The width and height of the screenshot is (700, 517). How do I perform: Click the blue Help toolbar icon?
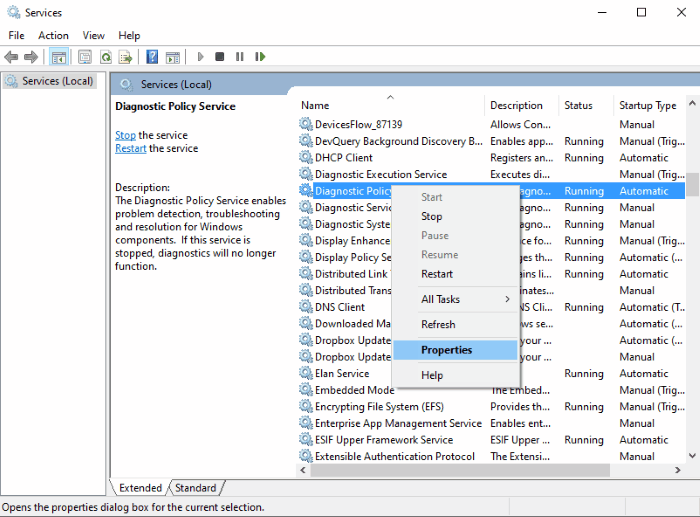point(152,57)
